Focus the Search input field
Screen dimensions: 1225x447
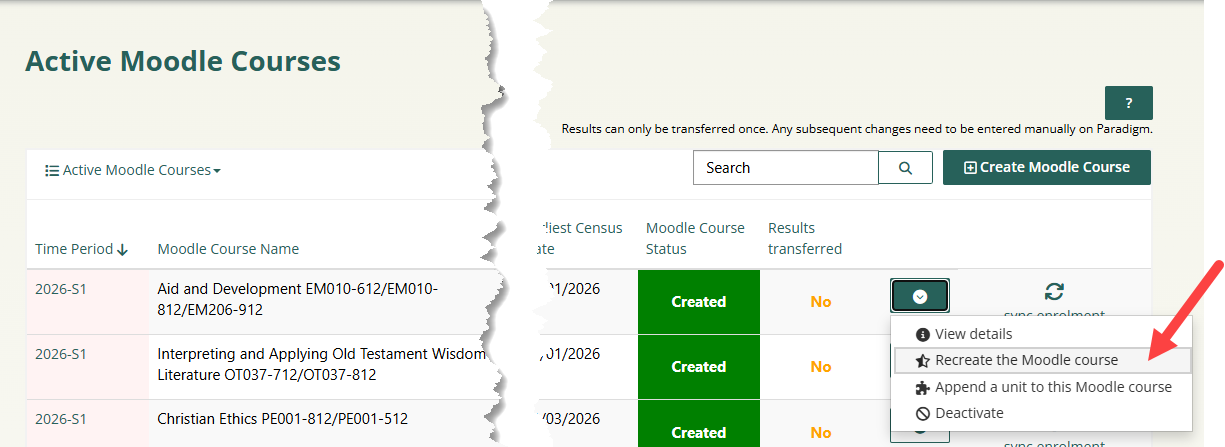click(785, 168)
